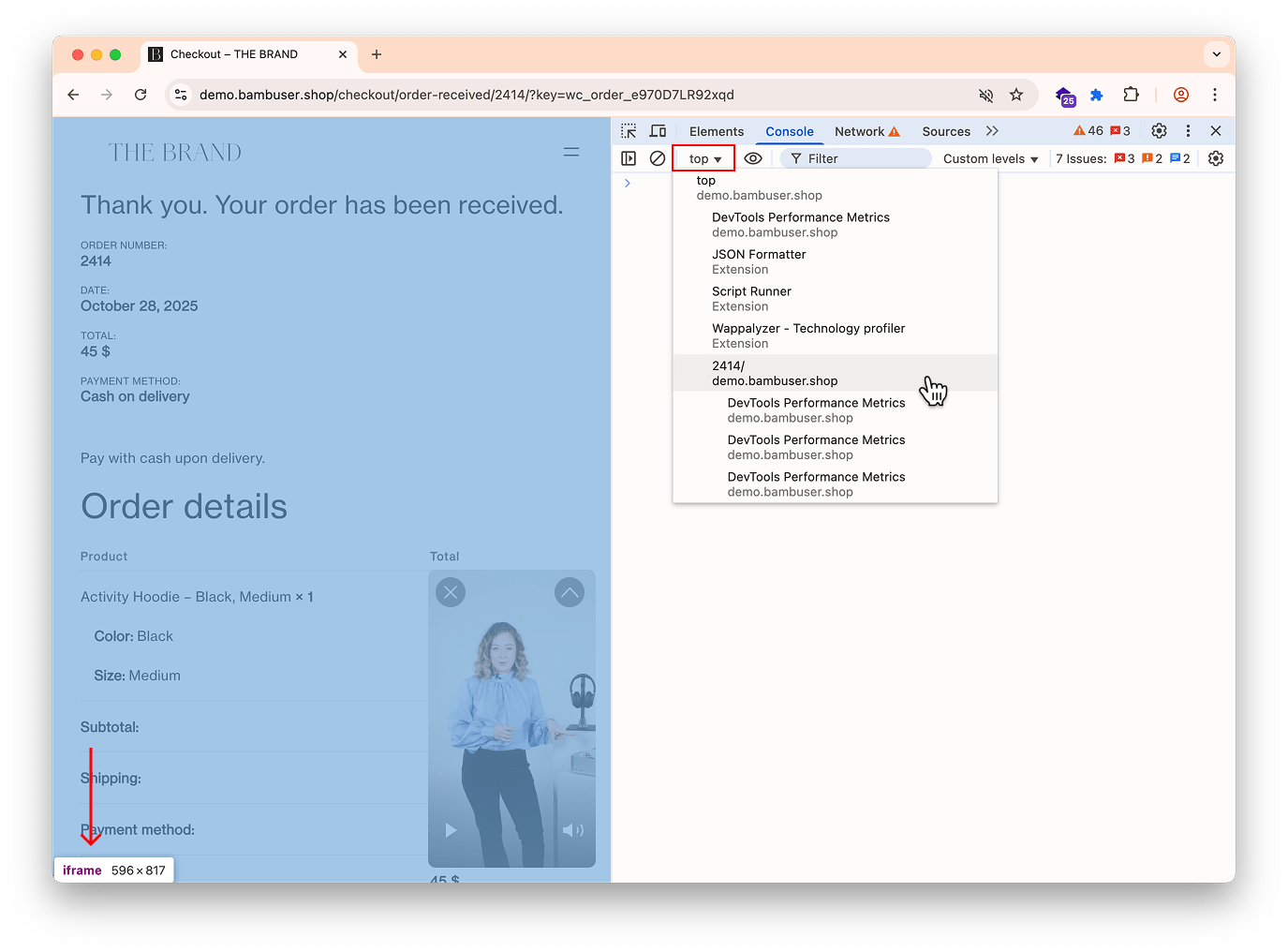Viewport: 1288px width, 952px height.
Task: Unmute the video player in the widget
Action: coord(573,830)
